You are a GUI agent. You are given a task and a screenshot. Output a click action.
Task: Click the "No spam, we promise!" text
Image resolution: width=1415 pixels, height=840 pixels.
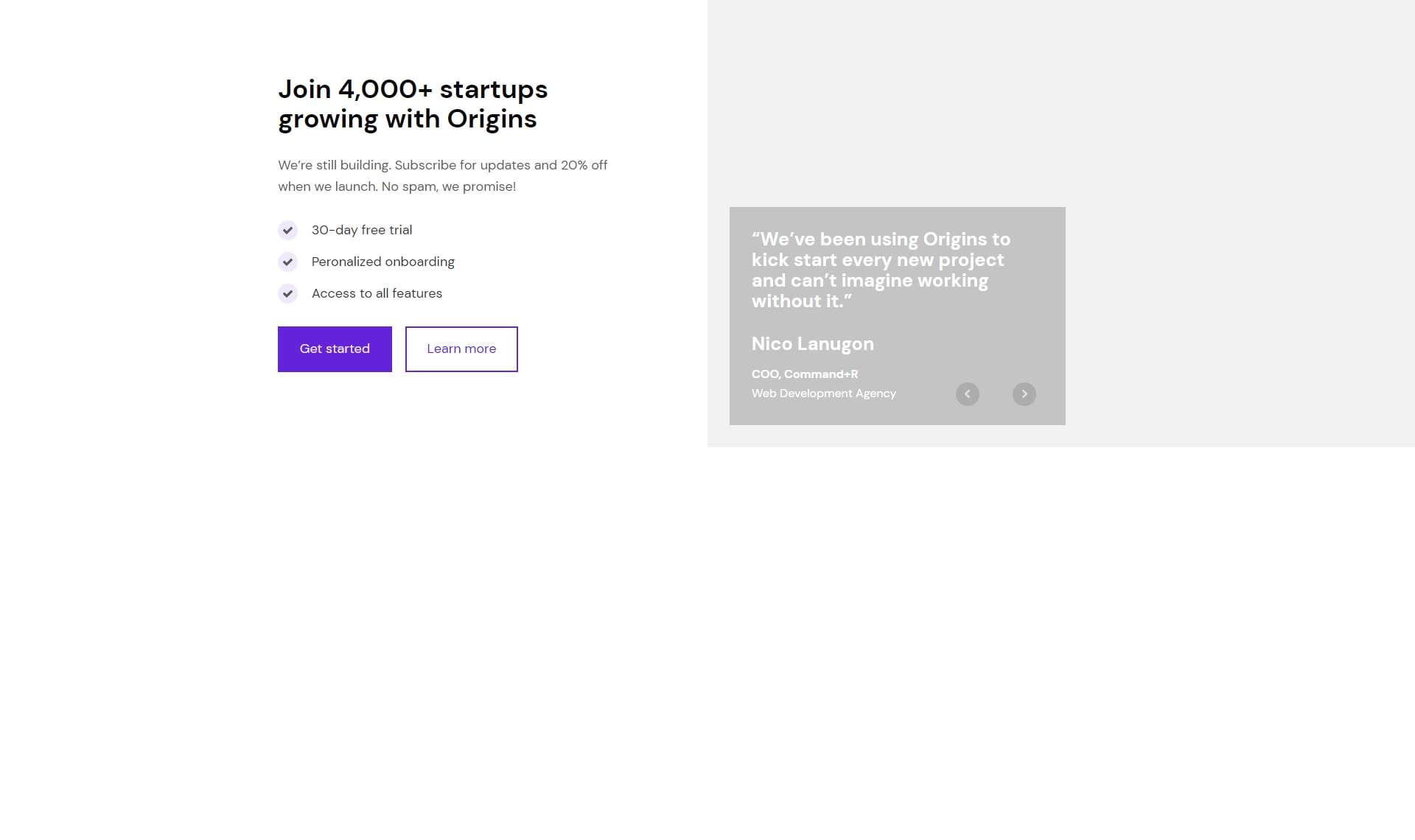pos(449,186)
